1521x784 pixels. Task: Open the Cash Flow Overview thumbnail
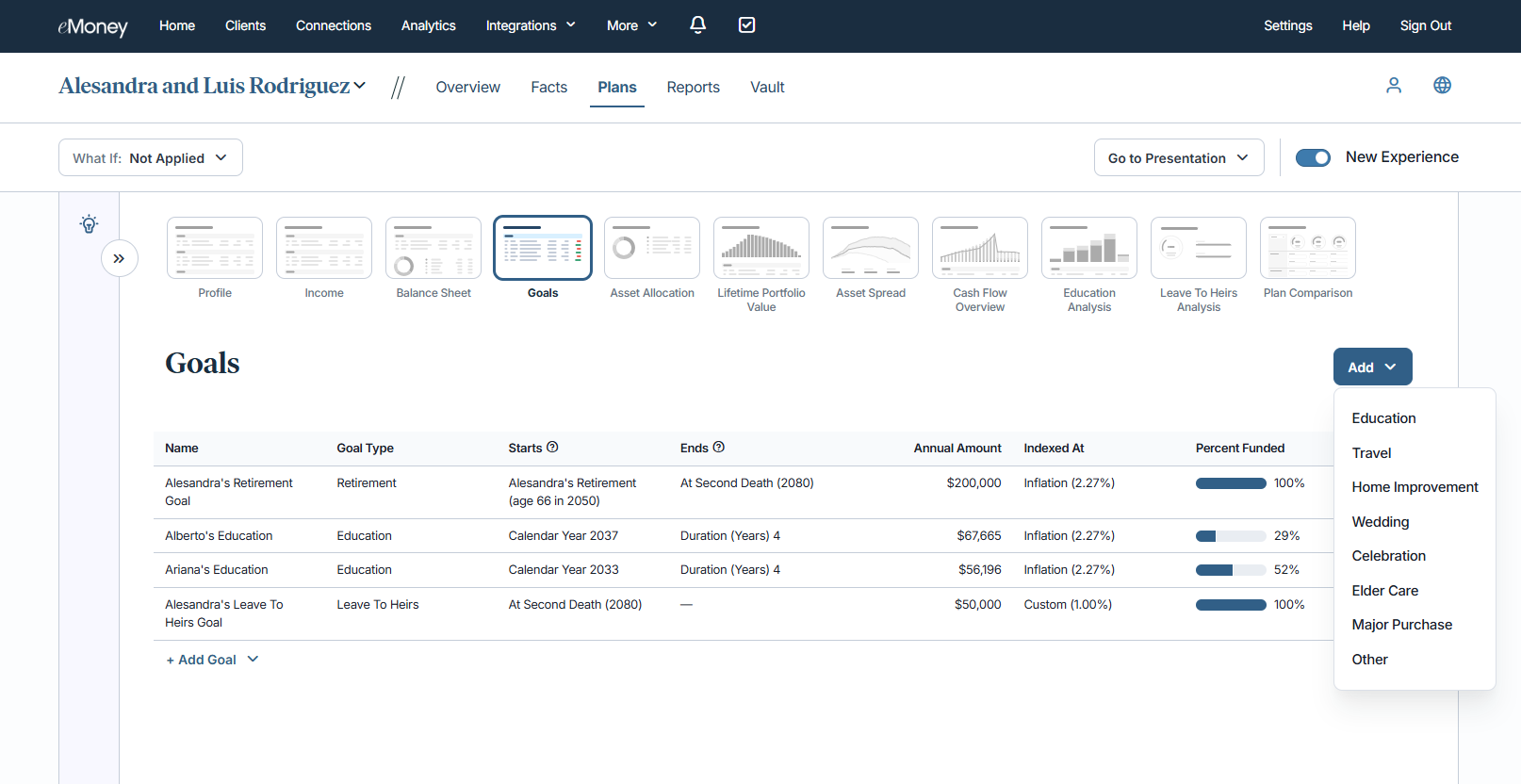pyautogui.click(x=979, y=249)
